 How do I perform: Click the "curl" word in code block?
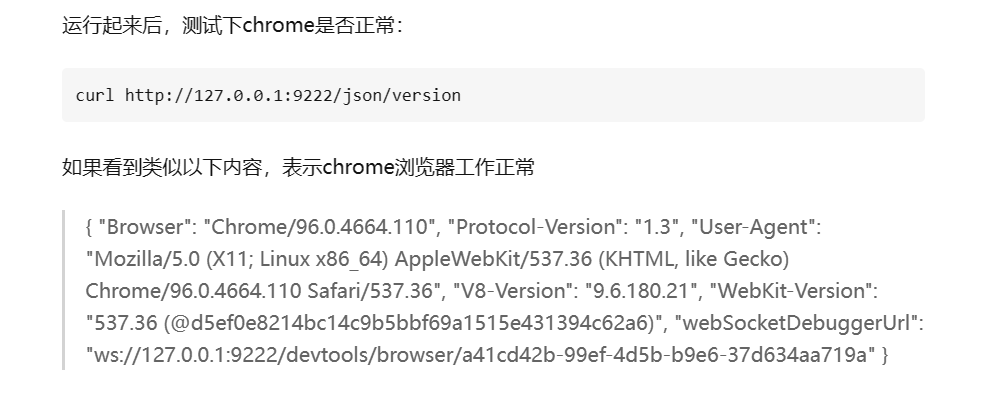coord(95,96)
